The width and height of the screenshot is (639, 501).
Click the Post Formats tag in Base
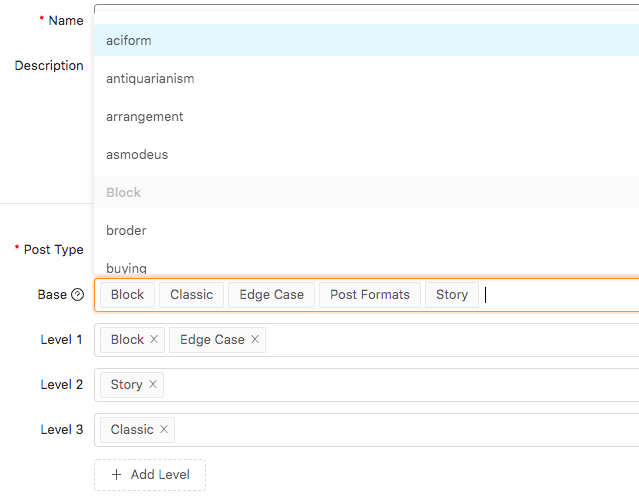click(x=370, y=295)
